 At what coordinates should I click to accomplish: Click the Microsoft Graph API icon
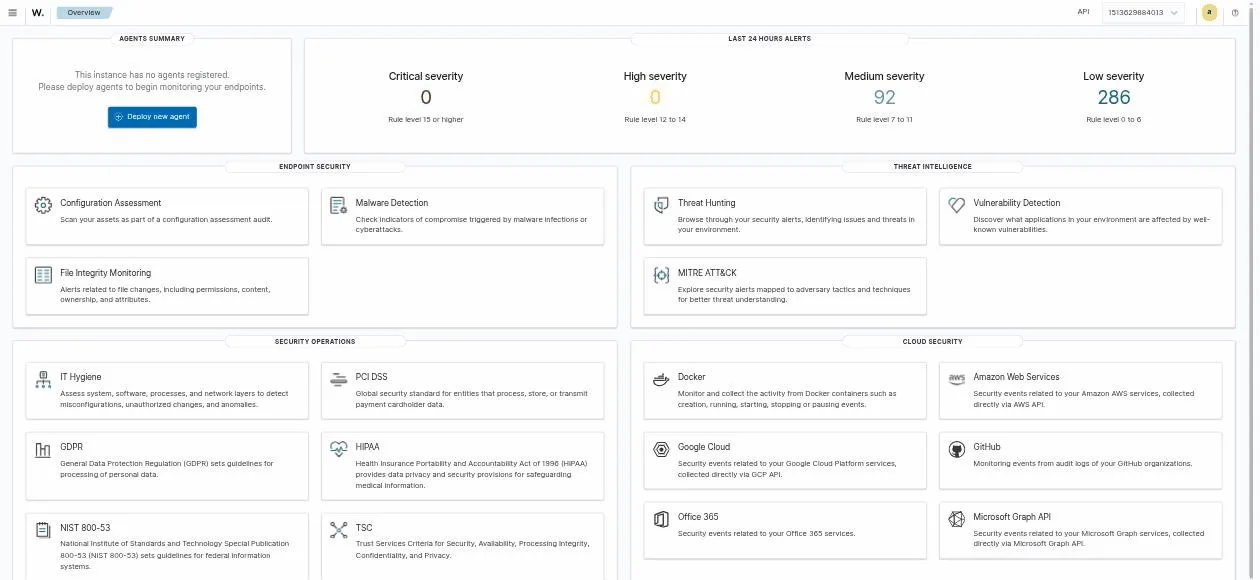(x=956, y=519)
